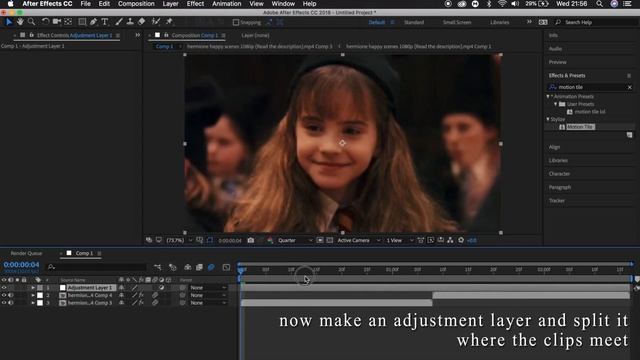Select the Puppet Pin tool
The width and height of the screenshot is (640, 360).
(169, 22)
